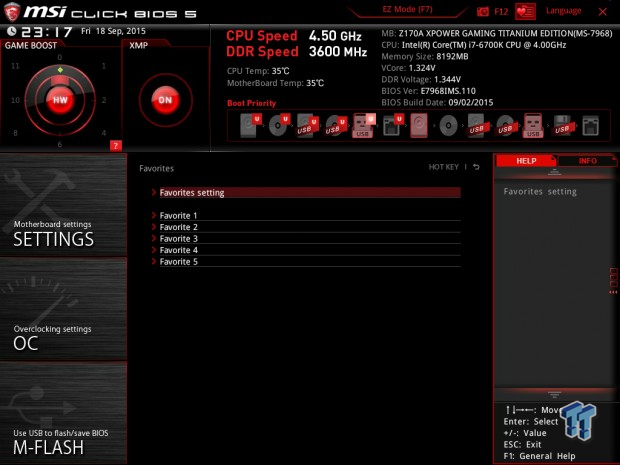Click the Favorites heading in main panel

pos(157,168)
